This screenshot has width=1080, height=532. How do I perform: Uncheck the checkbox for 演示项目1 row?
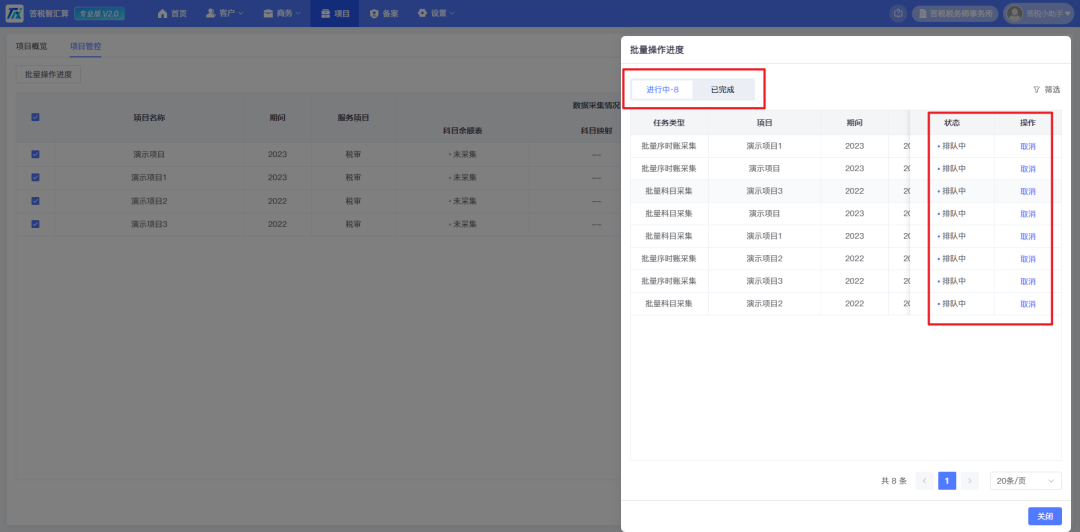(35, 177)
